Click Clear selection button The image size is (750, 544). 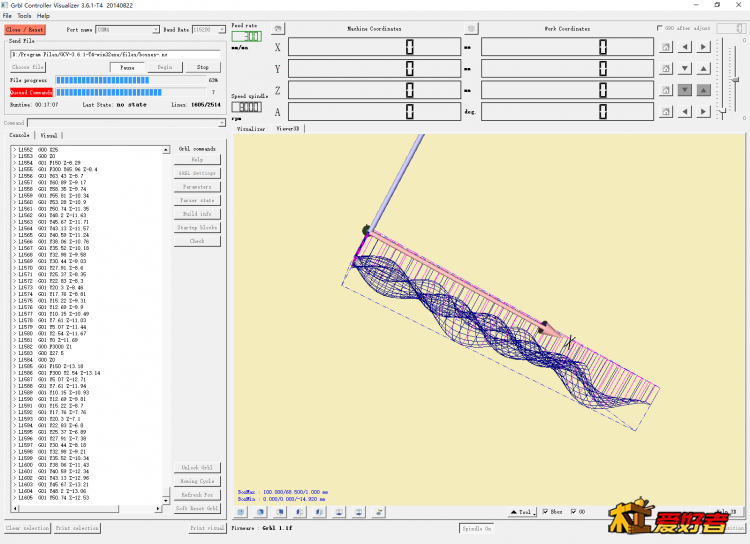(x=28, y=528)
